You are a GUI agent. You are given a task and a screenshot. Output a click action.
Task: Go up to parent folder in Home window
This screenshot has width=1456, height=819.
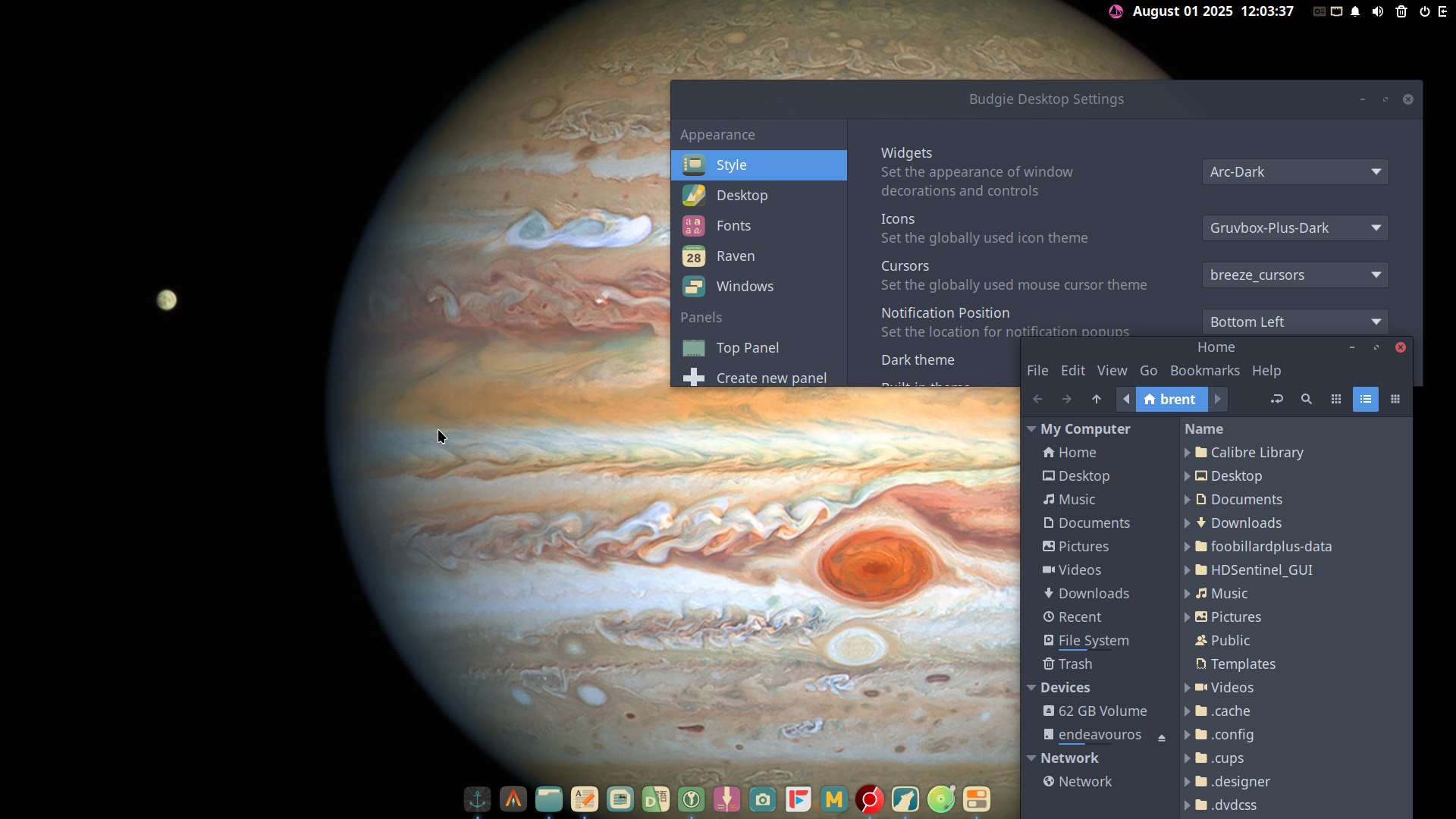click(x=1097, y=399)
